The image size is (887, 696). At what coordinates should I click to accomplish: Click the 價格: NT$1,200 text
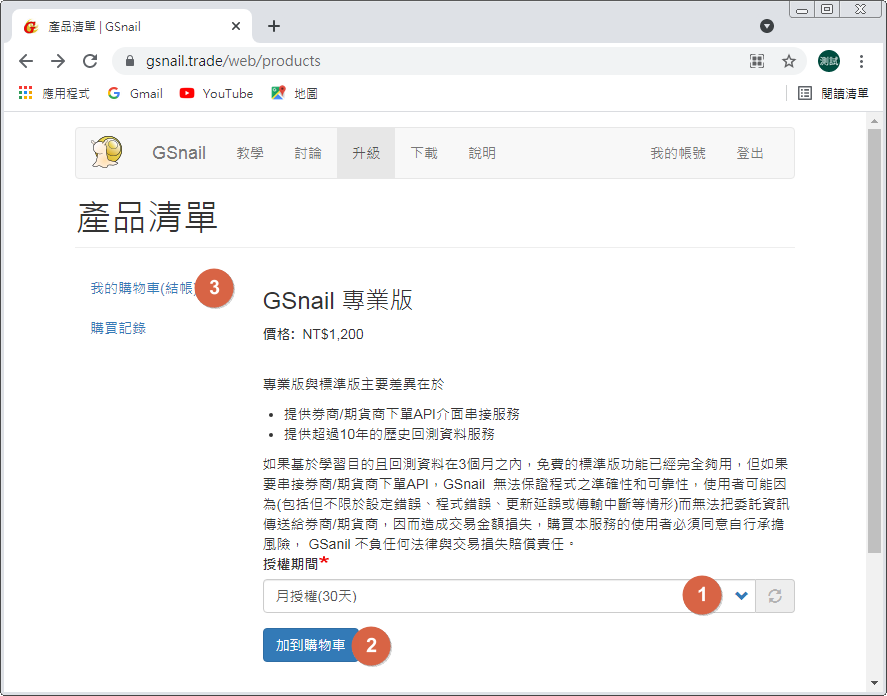(x=313, y=334)
